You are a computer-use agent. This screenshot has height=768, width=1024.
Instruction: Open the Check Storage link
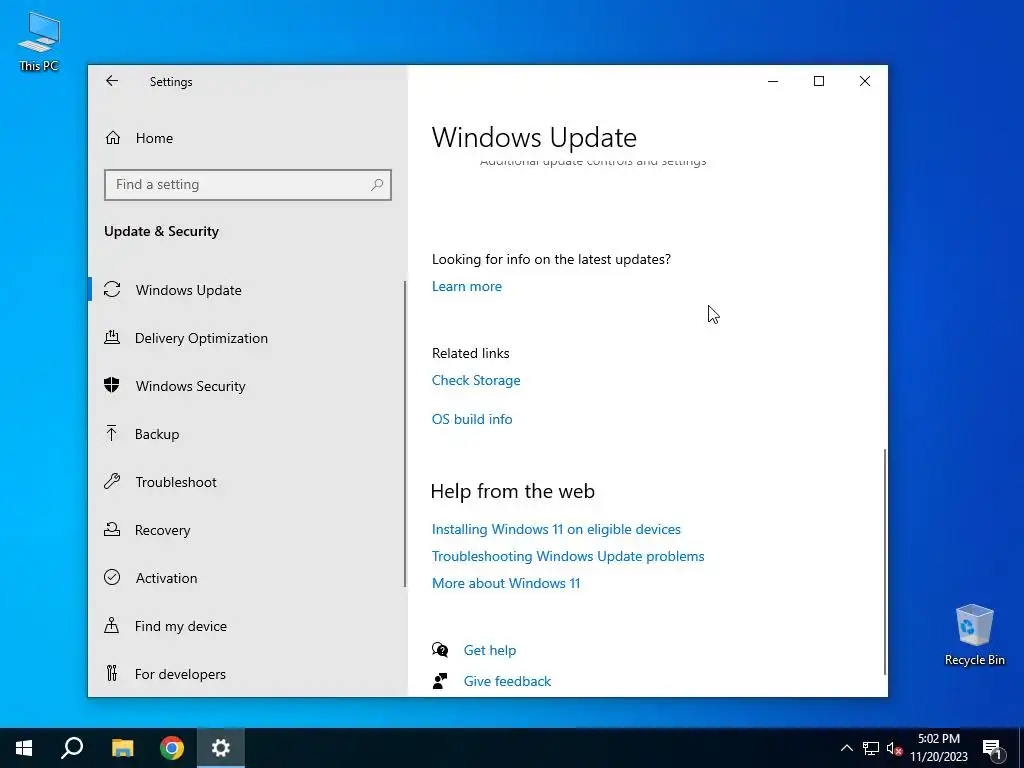(x=476, y=380)
